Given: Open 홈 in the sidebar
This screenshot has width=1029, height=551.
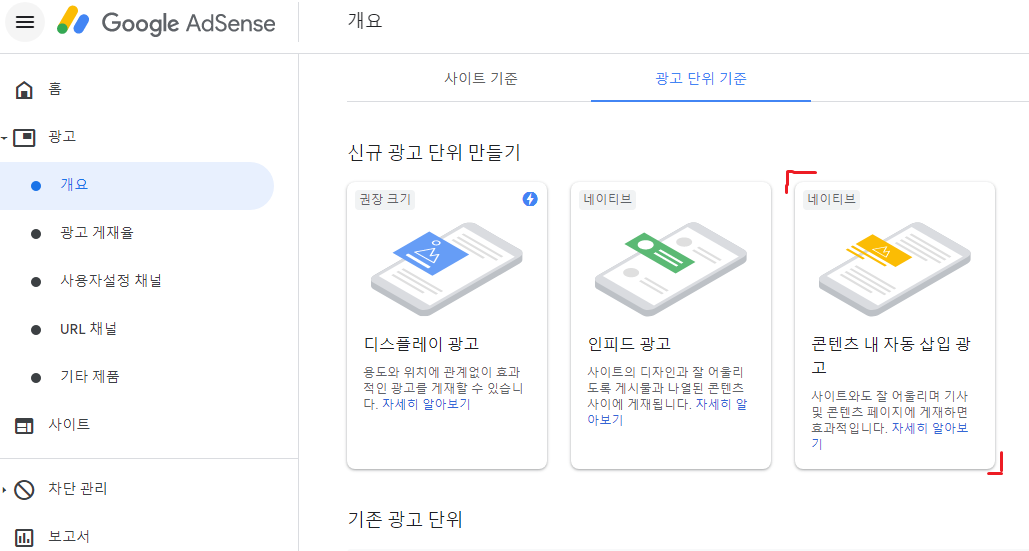Looking at the screenshot, I should tap(55, 89).
